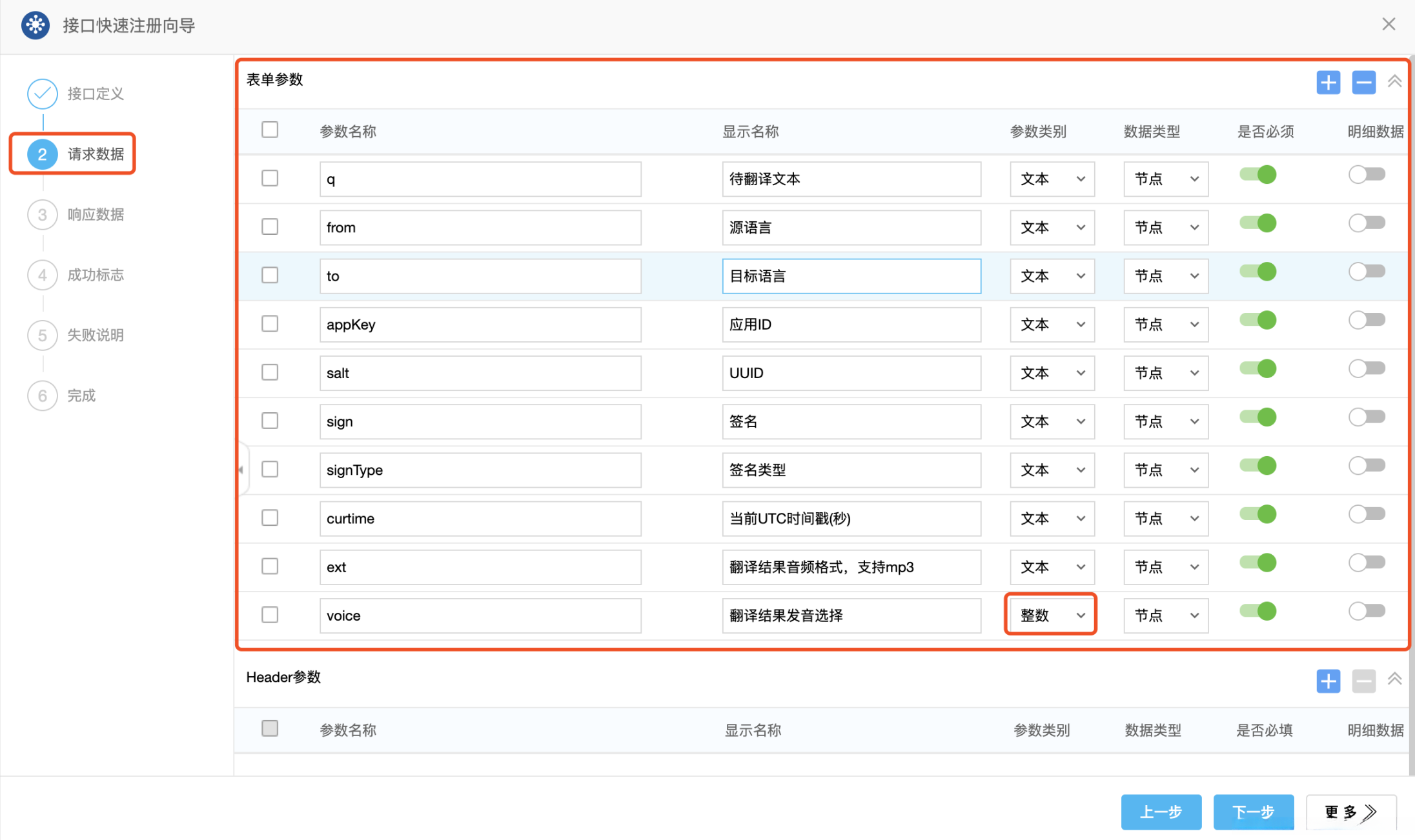
Task: Check the checkbox for the appKey row
Action: pos(270,324)
